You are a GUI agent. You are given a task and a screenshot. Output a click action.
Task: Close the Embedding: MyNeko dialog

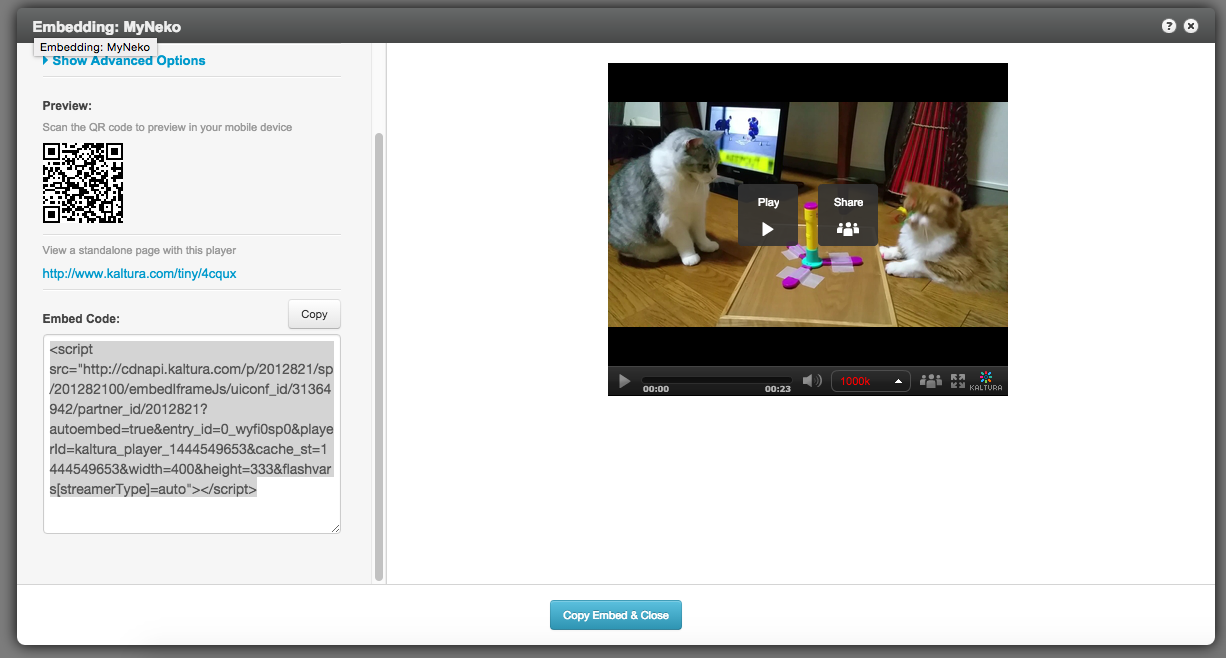(x=1191, y=26)
